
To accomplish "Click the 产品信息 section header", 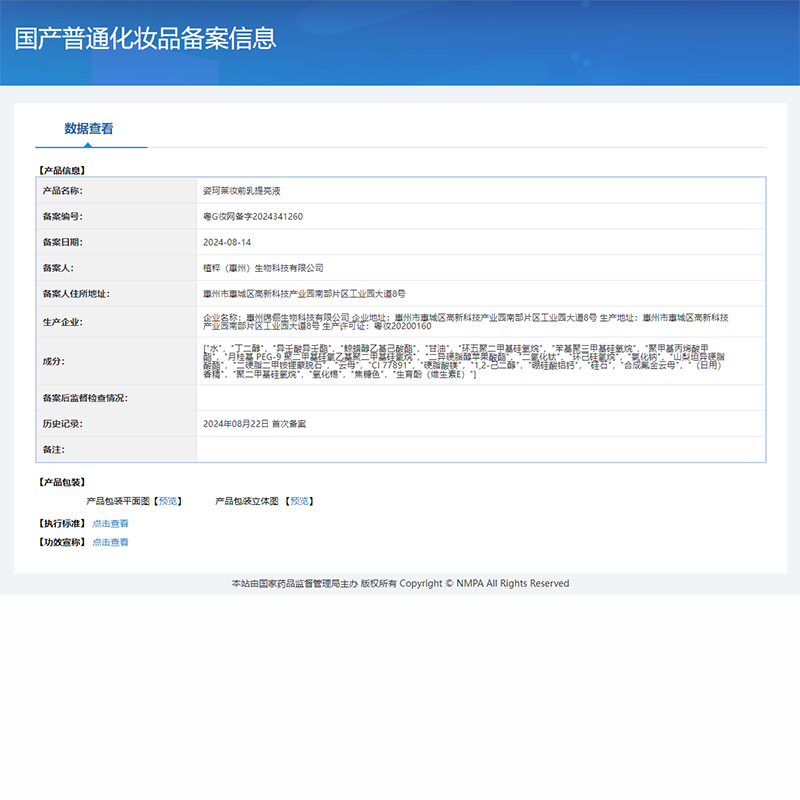I will 63,169.
